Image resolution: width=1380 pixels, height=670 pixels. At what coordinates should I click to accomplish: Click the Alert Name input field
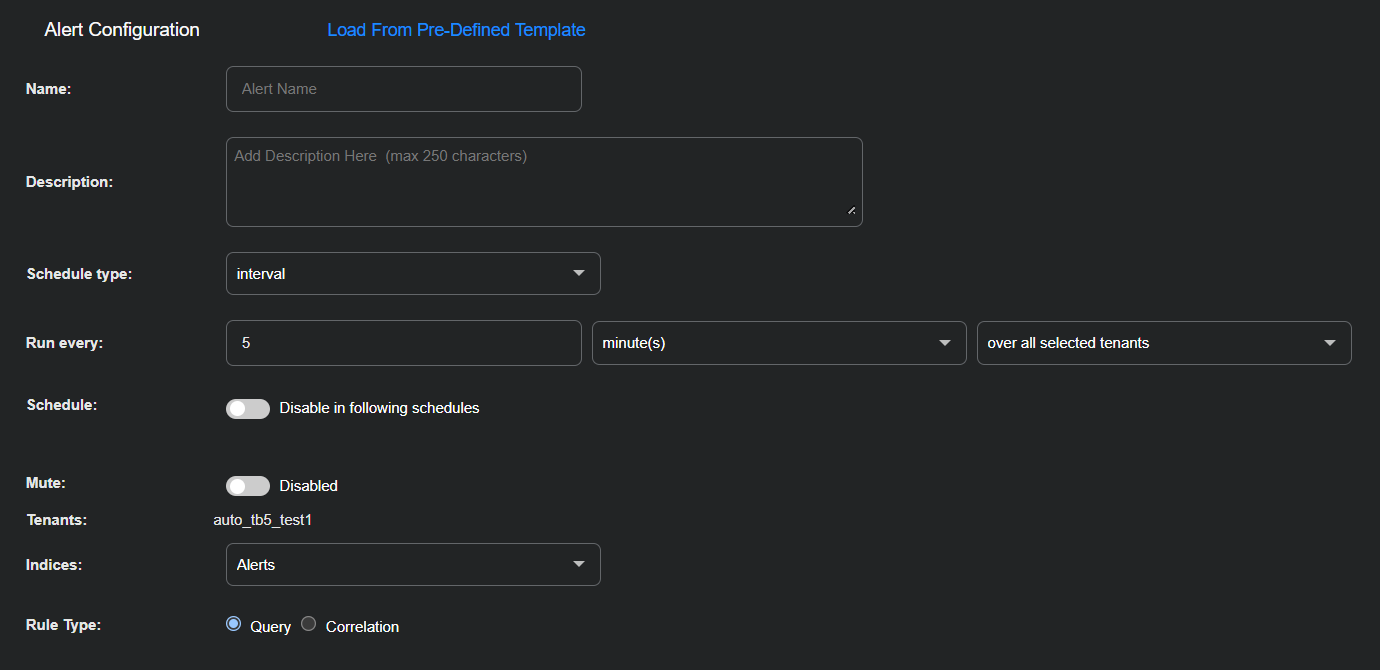coord(403,89)
